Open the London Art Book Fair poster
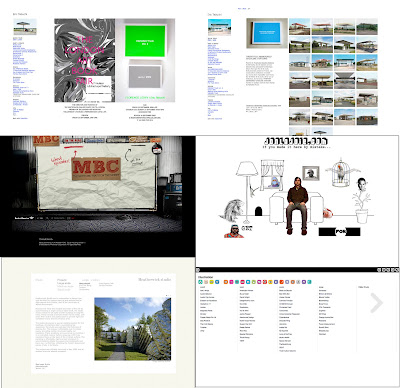The image size is (400, 388). coord(85,60)
